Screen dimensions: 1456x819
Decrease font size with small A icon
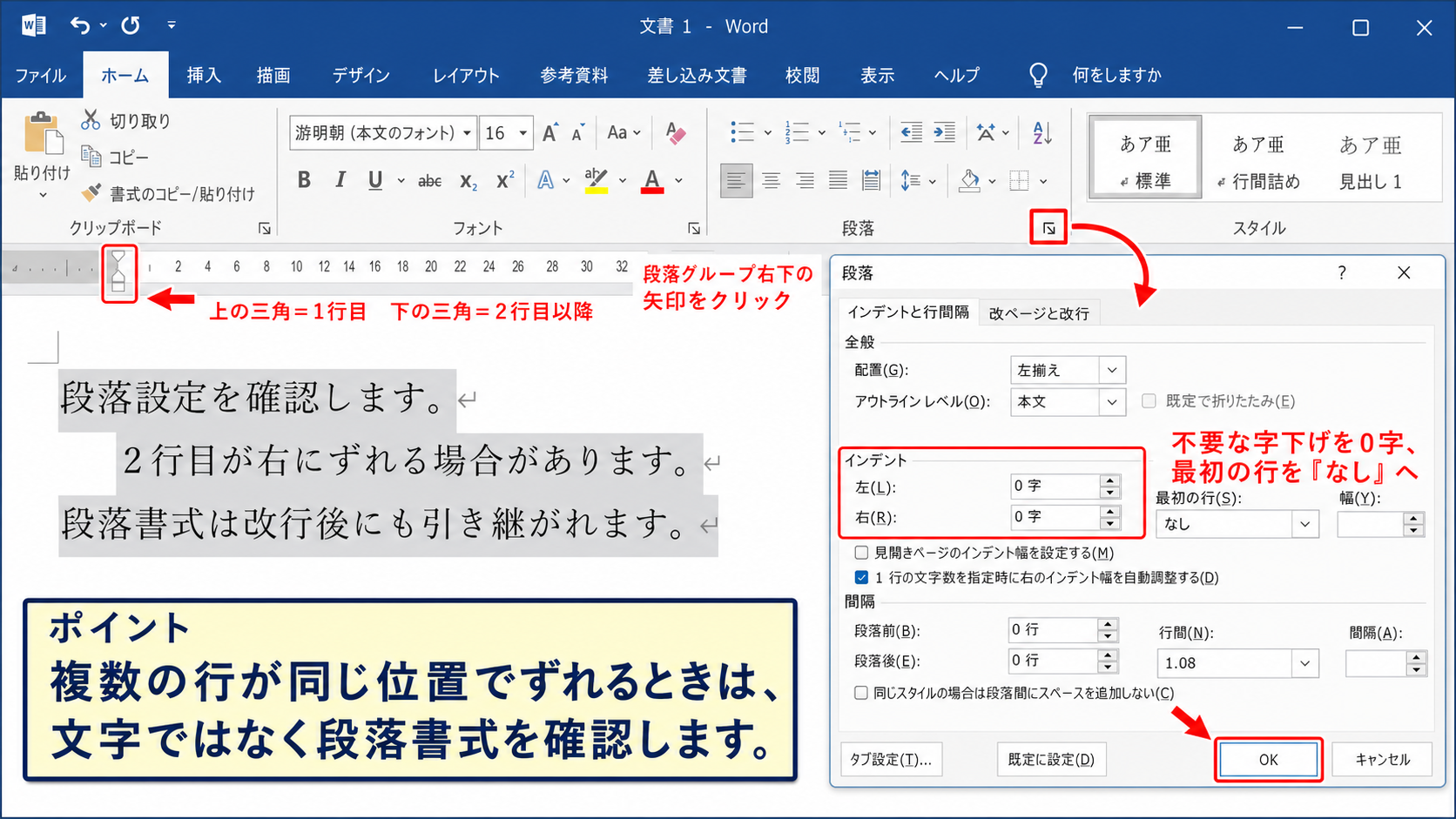[x=578, y=134]
